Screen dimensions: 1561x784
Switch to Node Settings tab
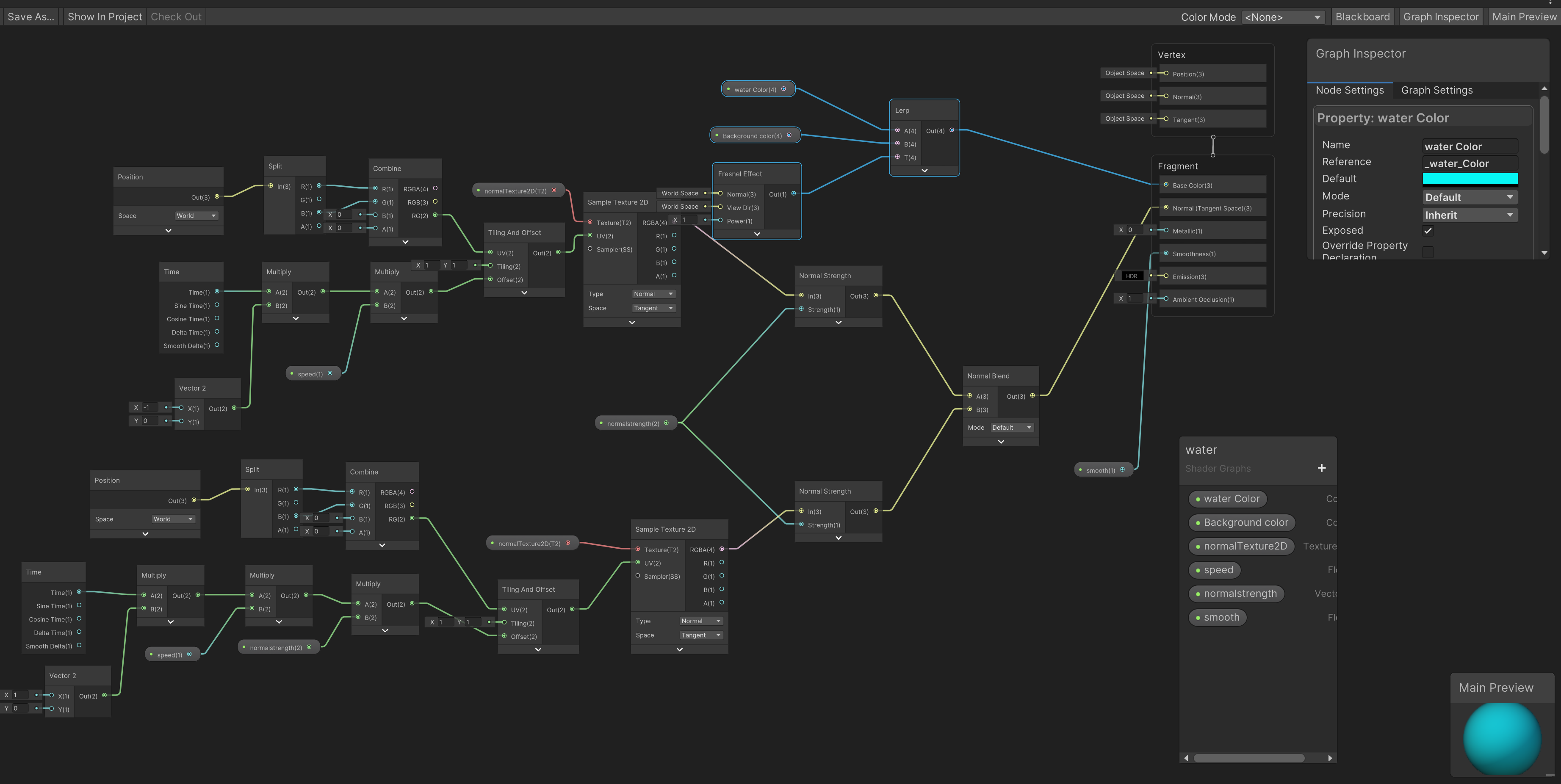click(1350, 90)
